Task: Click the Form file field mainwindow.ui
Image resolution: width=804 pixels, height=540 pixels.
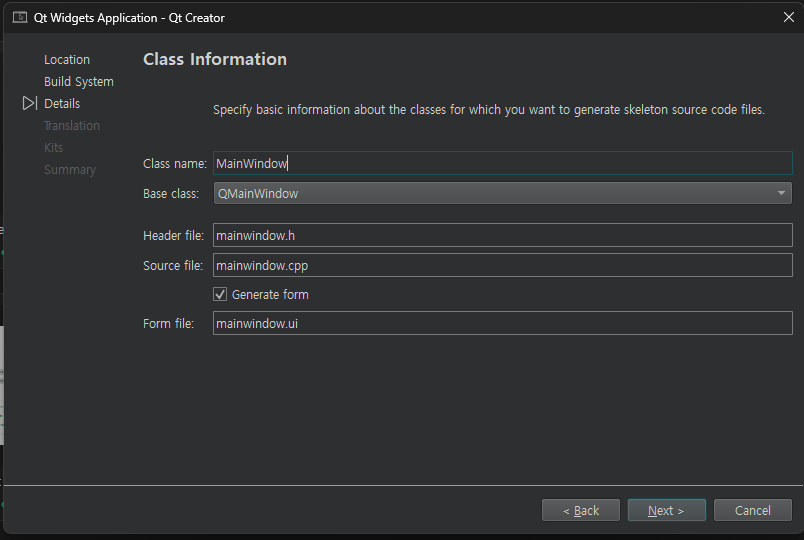Action: [502, 323]
